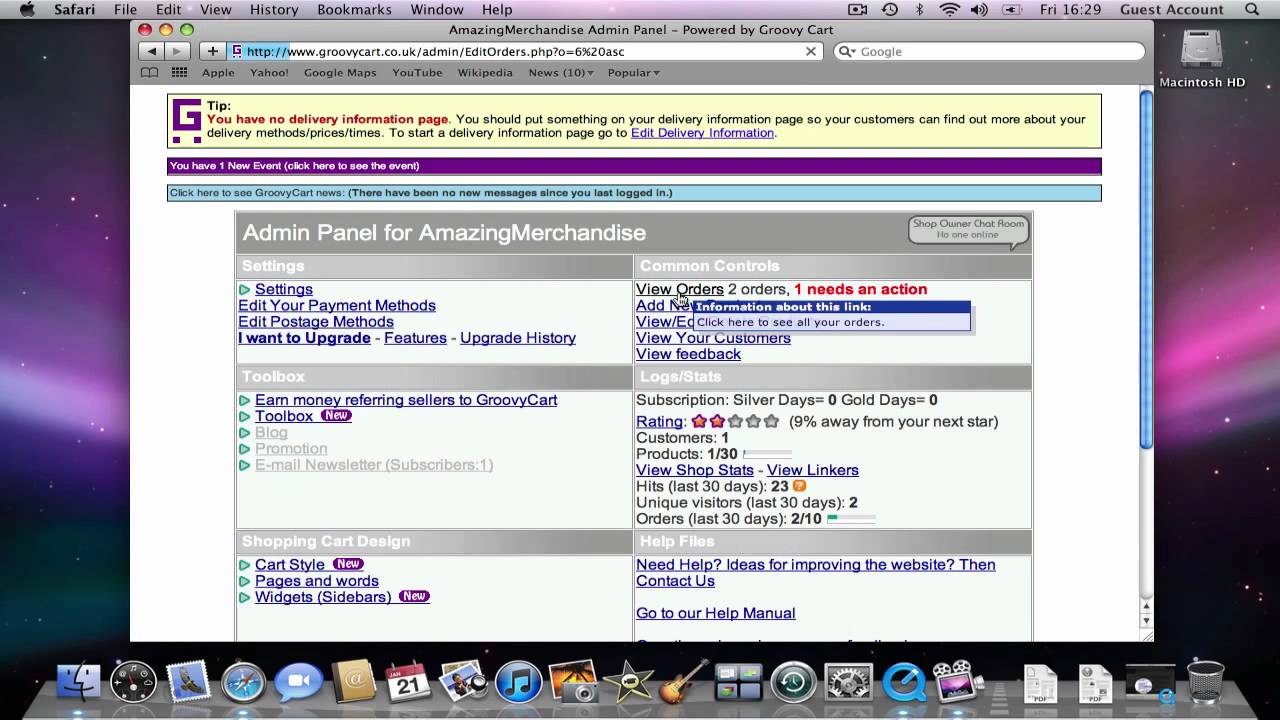Expand the News (10) bookmarks dropdown
The image size is (1280, 720).
[x=561, y=73]
